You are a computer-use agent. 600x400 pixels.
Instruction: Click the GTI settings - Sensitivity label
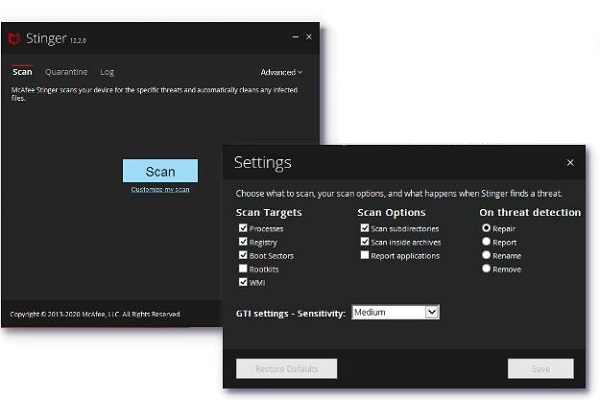click(x=290, y=313)
